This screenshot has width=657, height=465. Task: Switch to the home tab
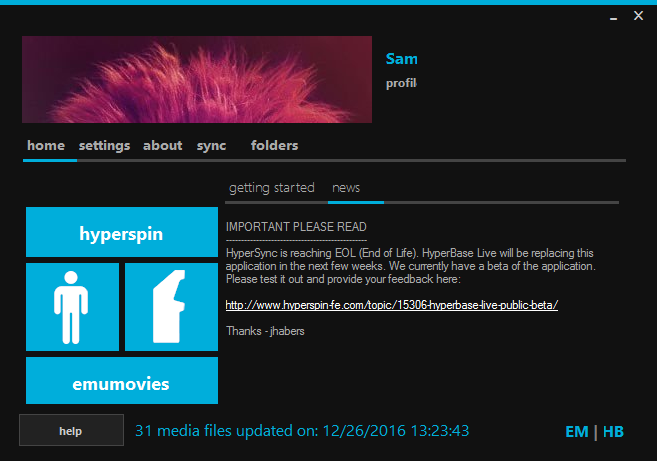point(46,145)
